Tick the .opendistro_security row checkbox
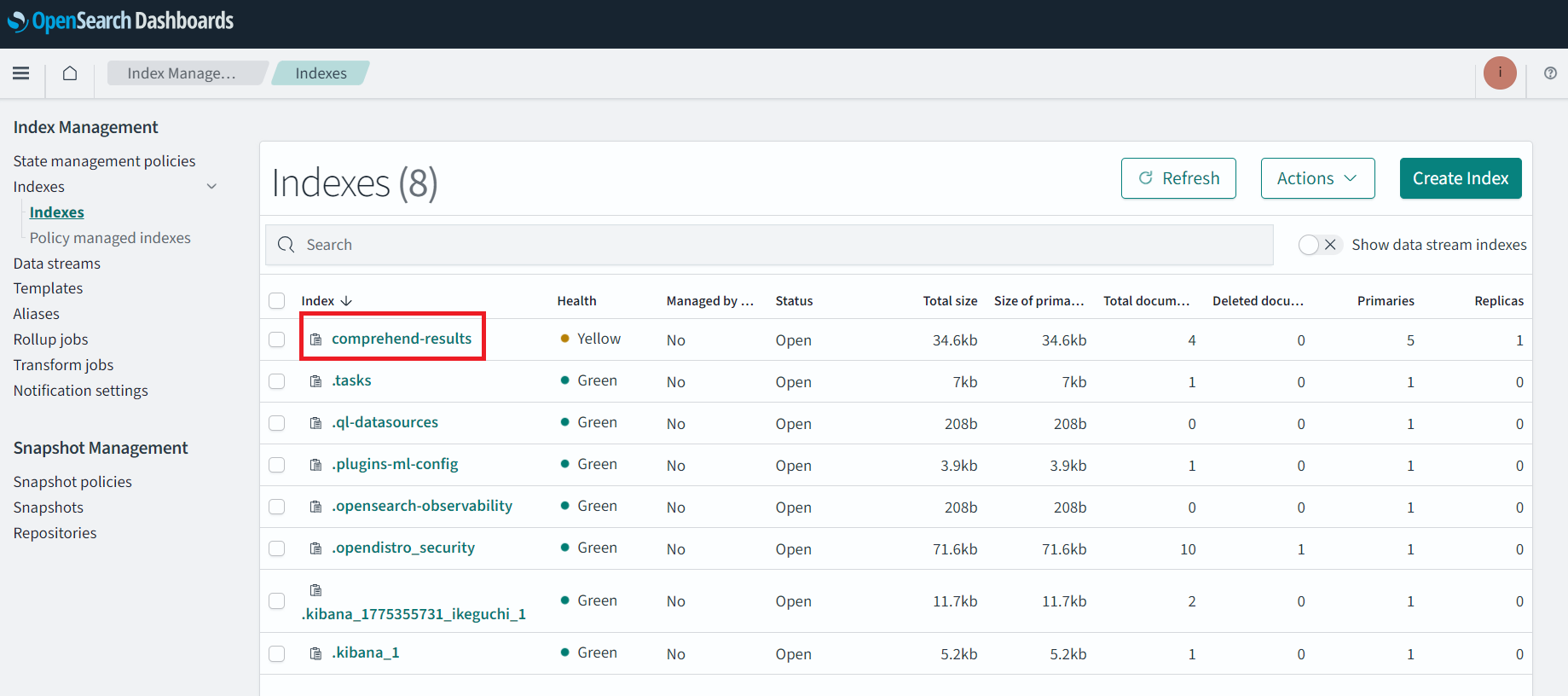This screenshot has width=1568, height=696. 277,548
